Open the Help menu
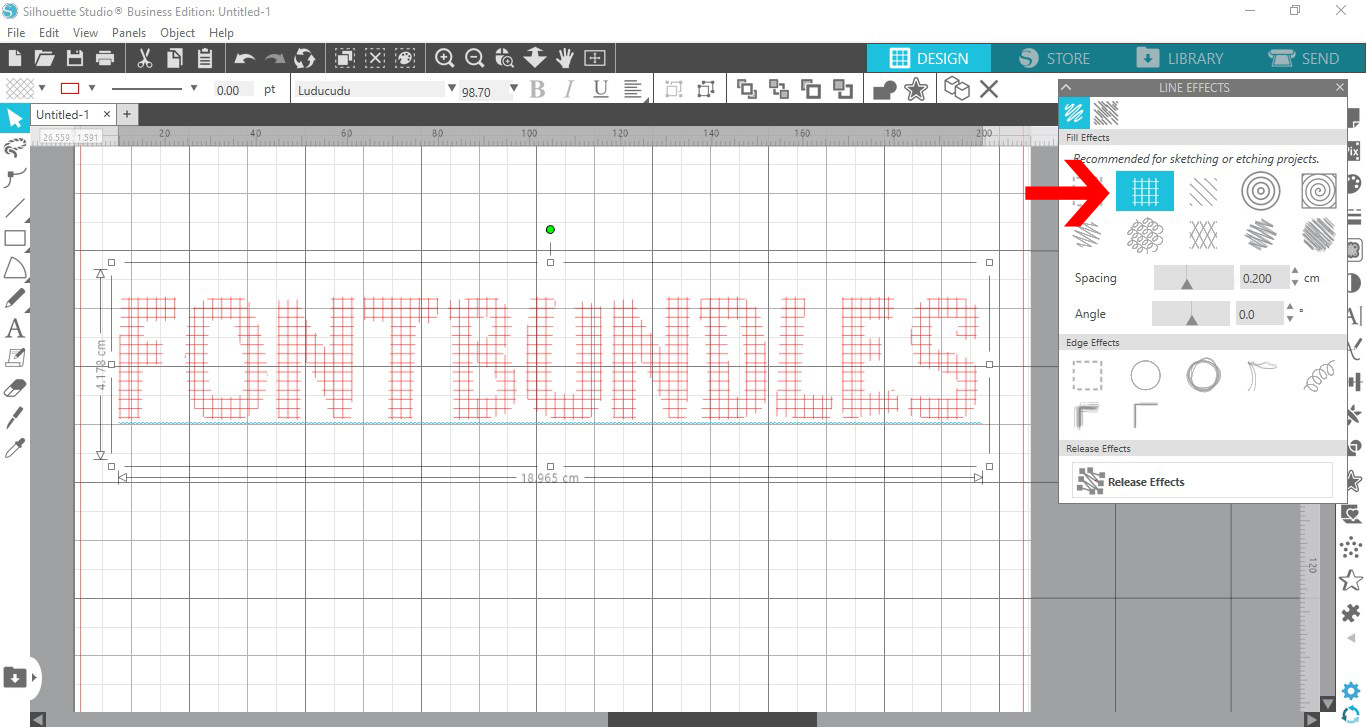 (x=221, y=33)
